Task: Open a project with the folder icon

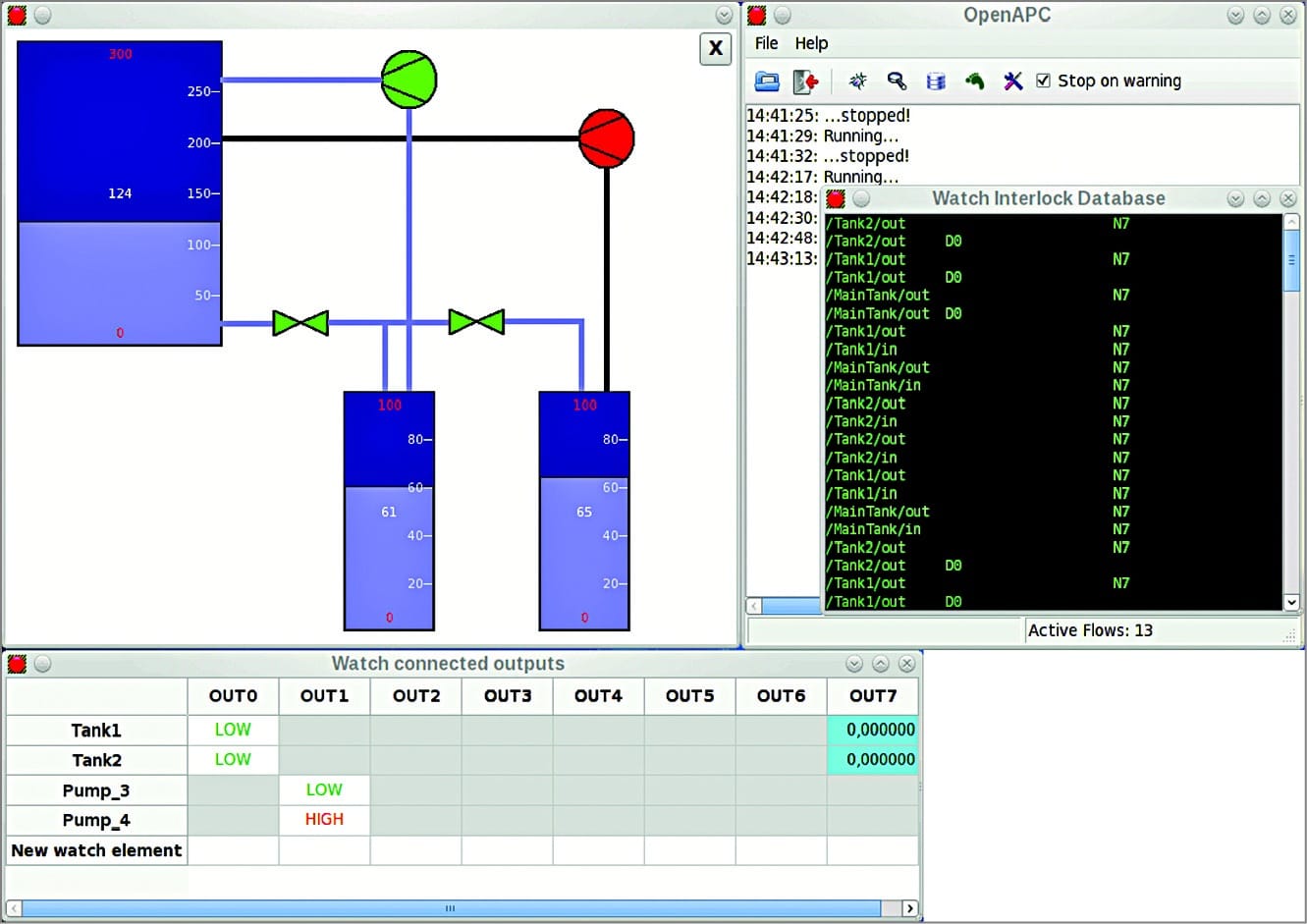Action: coord(768,81)
